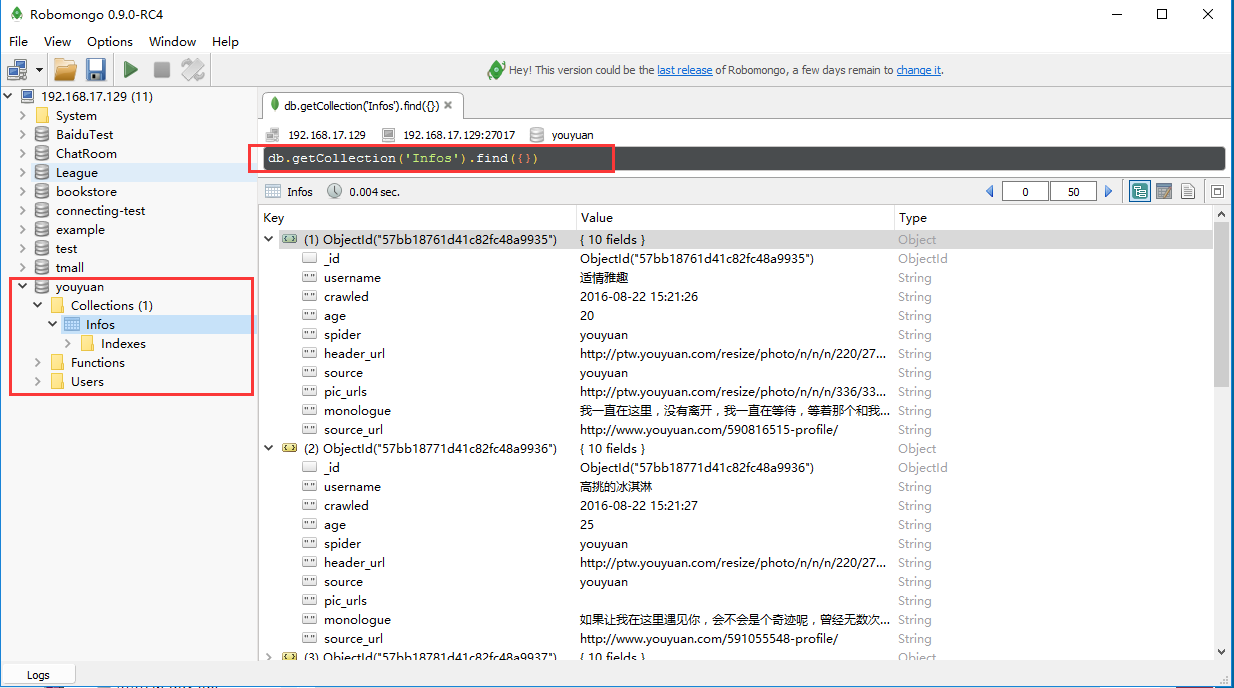Run the query with green play button

[x=131, y=70]
